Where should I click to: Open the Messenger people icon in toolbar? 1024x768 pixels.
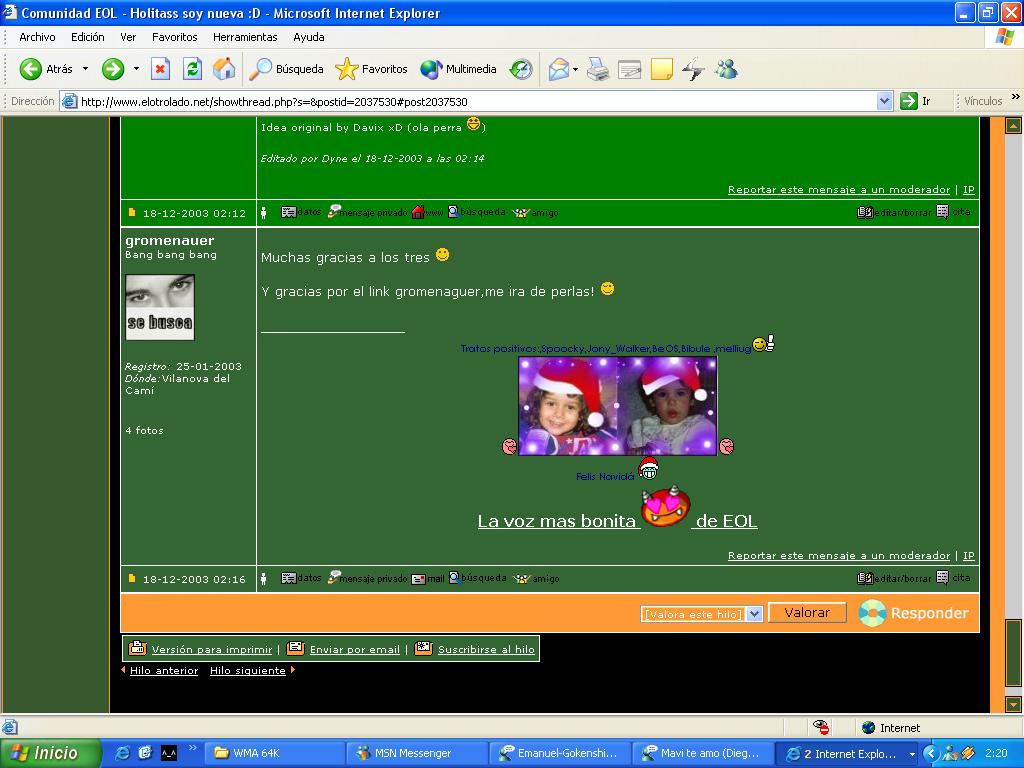pyautogui.click(x=726, y=69)
